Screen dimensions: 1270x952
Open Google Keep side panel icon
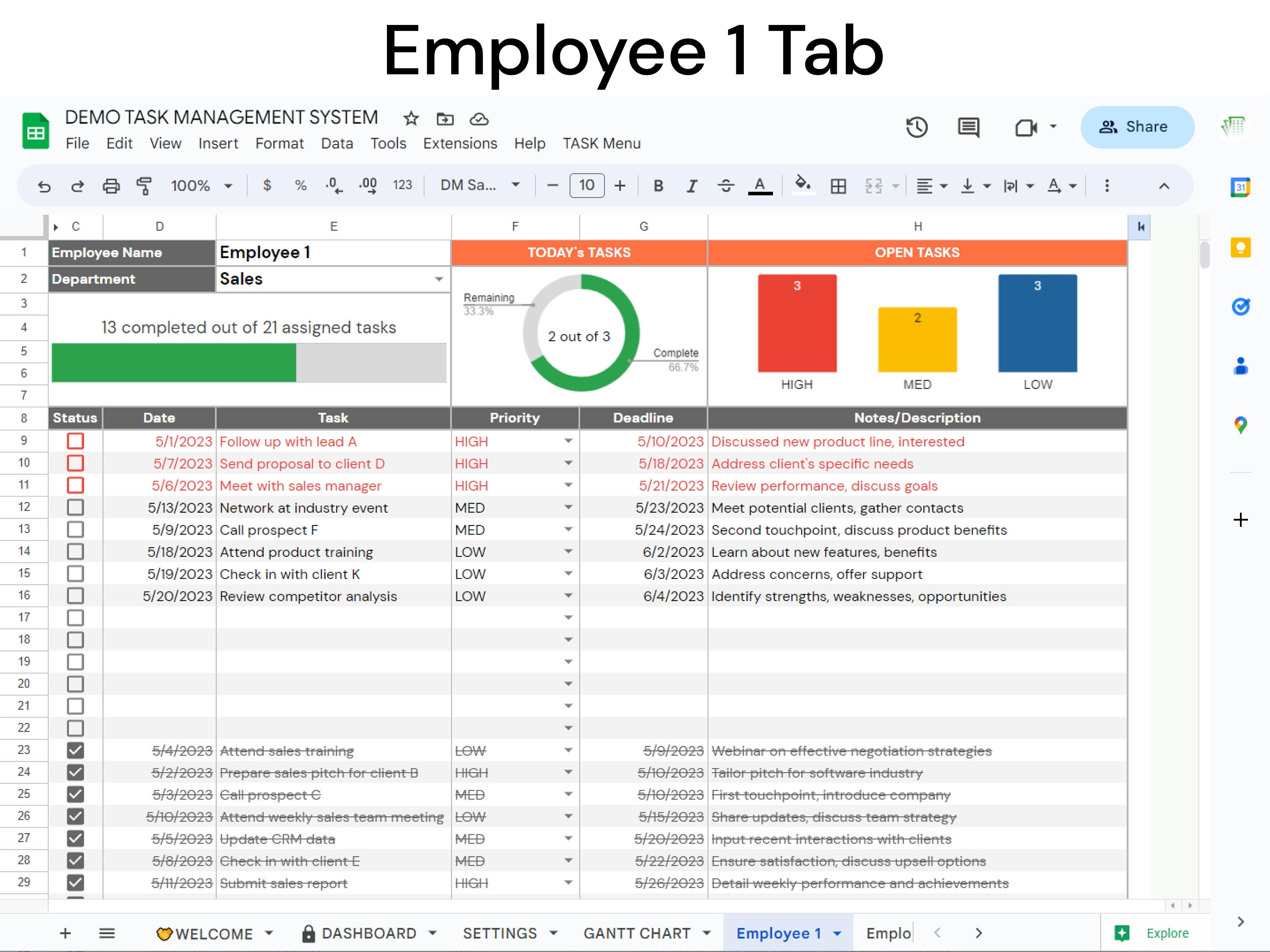pyautogui.click(x=1240, y=248)
